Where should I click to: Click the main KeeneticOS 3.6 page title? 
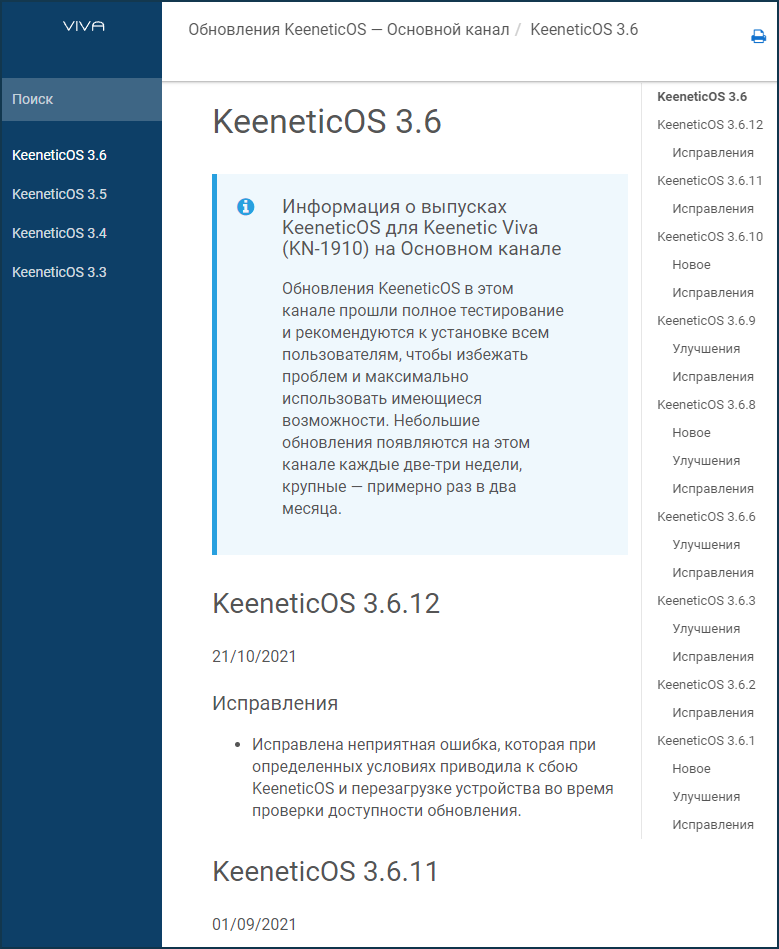[327, 122]
